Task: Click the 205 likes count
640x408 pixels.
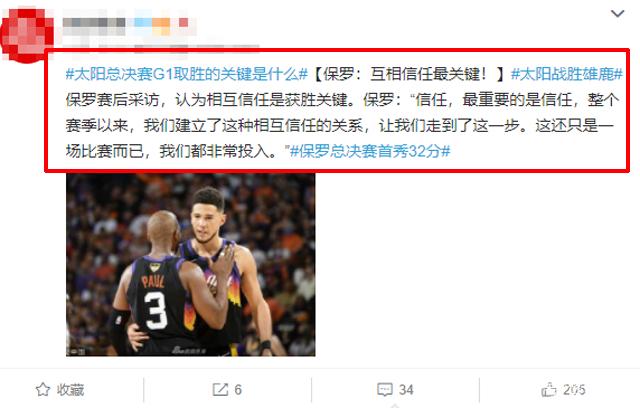Action: pos(574,390)
